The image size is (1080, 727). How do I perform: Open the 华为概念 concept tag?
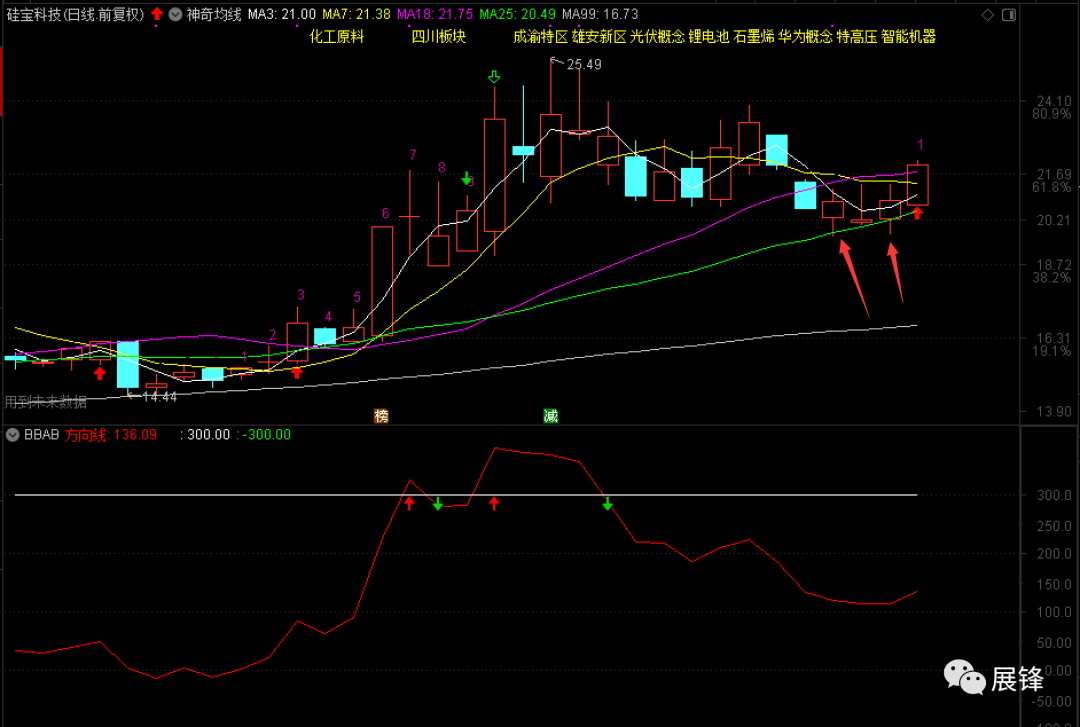click(x=806, y=37)
